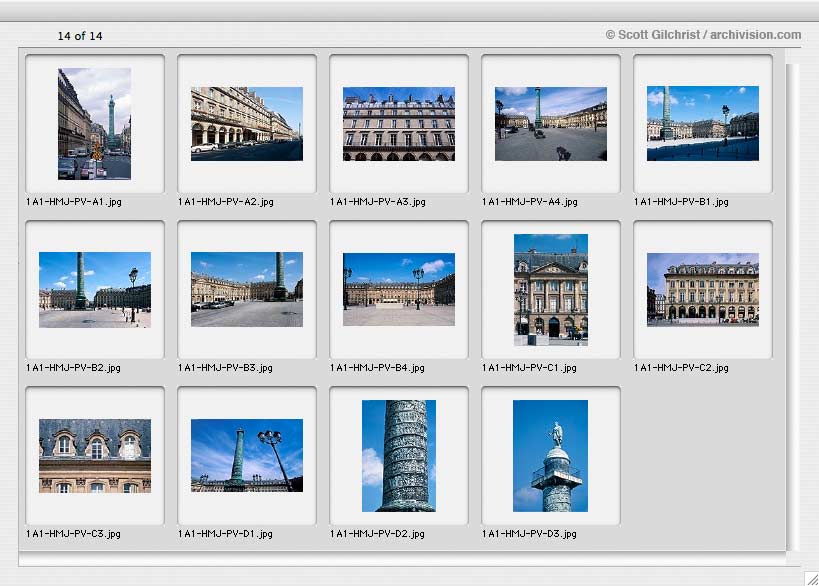Open thumbnail 1A1-HMJ-PV-B1.jpg
This screenshot has height=586, width=819.
tap(703, 123)
